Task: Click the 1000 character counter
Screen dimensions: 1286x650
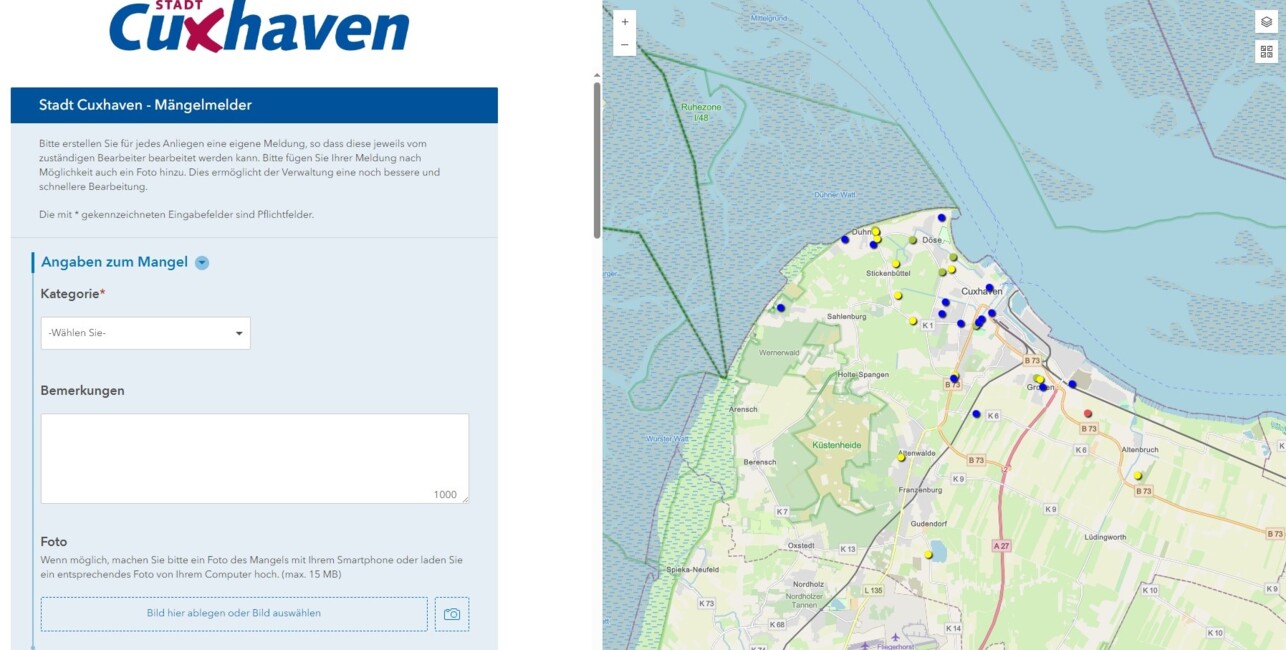Action: coord(445,495)
